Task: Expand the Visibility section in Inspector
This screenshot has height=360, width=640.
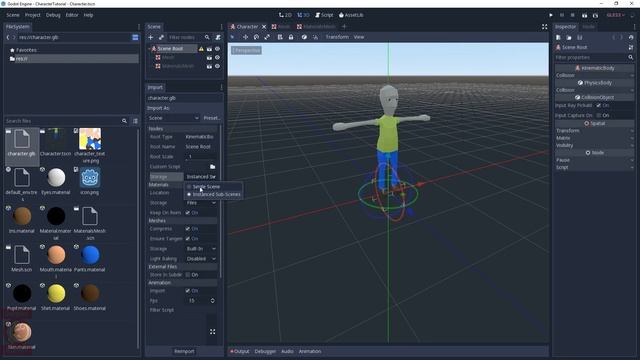Action: coord(594,145)
